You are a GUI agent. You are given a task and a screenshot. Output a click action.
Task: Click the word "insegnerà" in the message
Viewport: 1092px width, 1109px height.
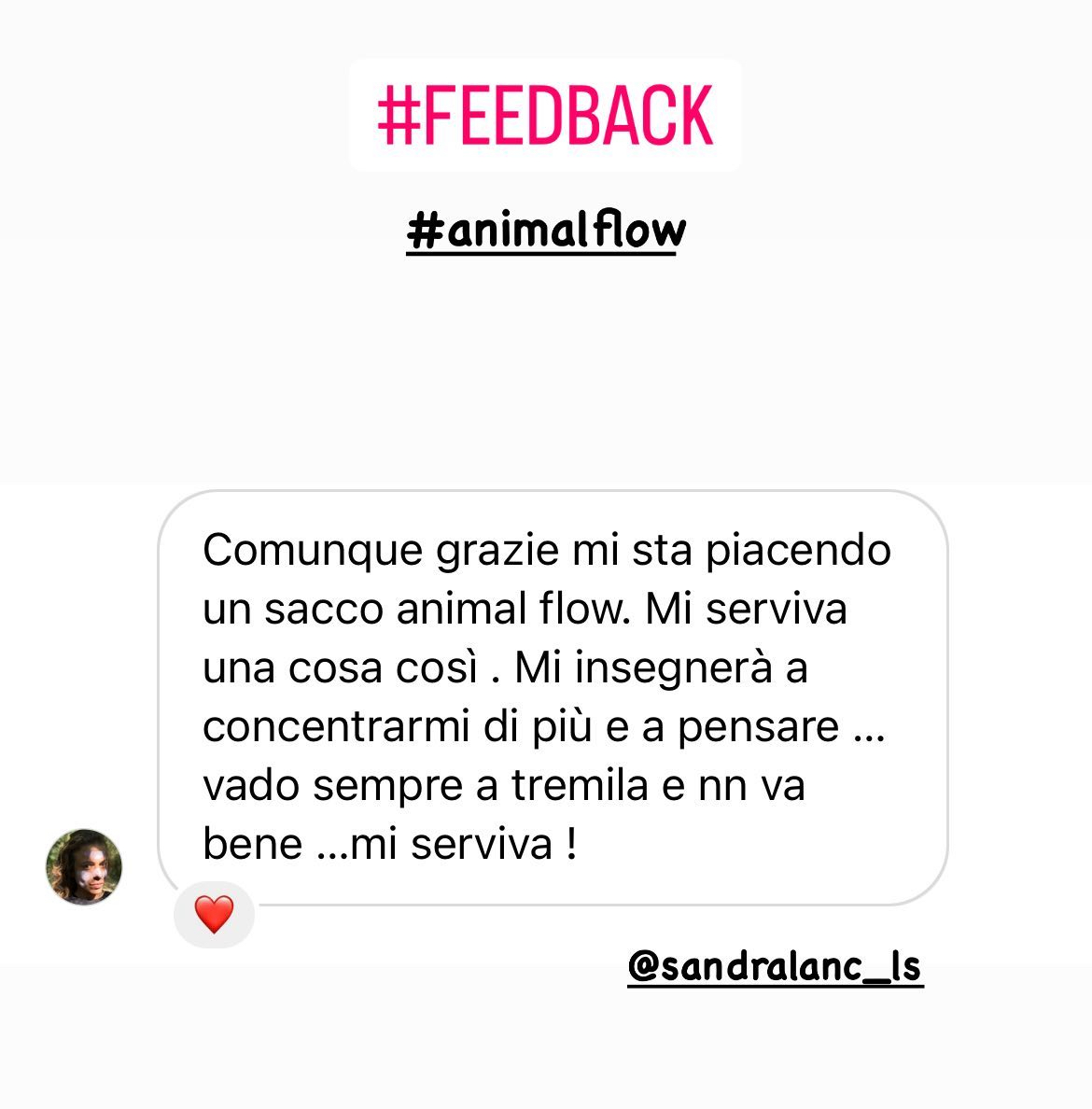[674, 667]
